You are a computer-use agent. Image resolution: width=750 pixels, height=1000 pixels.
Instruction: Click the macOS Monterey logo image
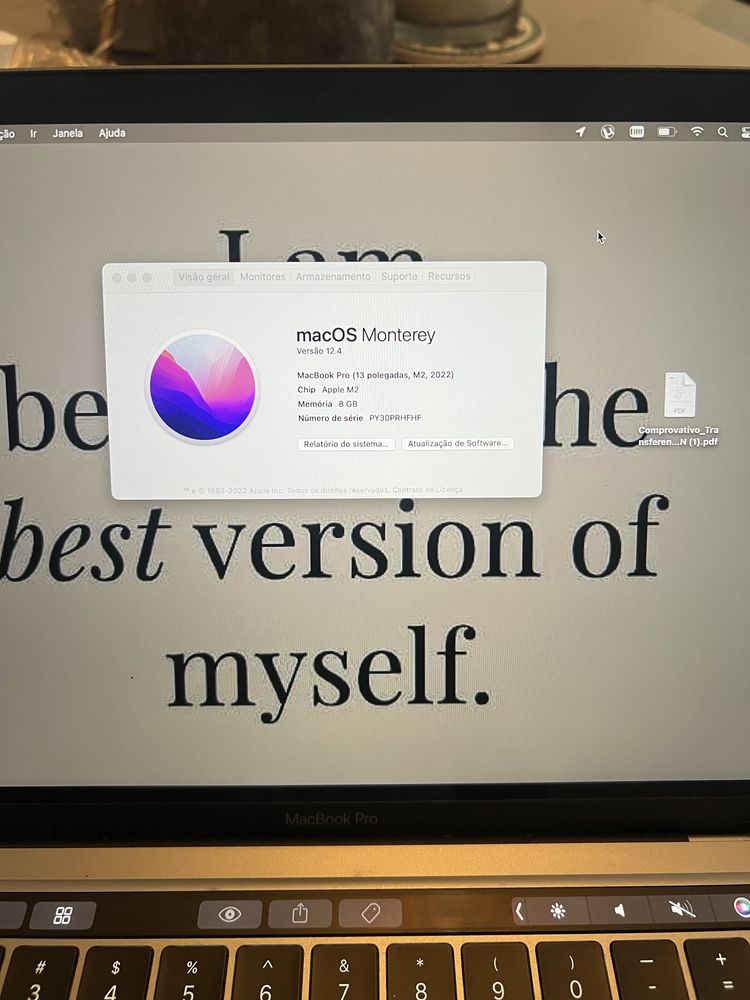[203, 386]
